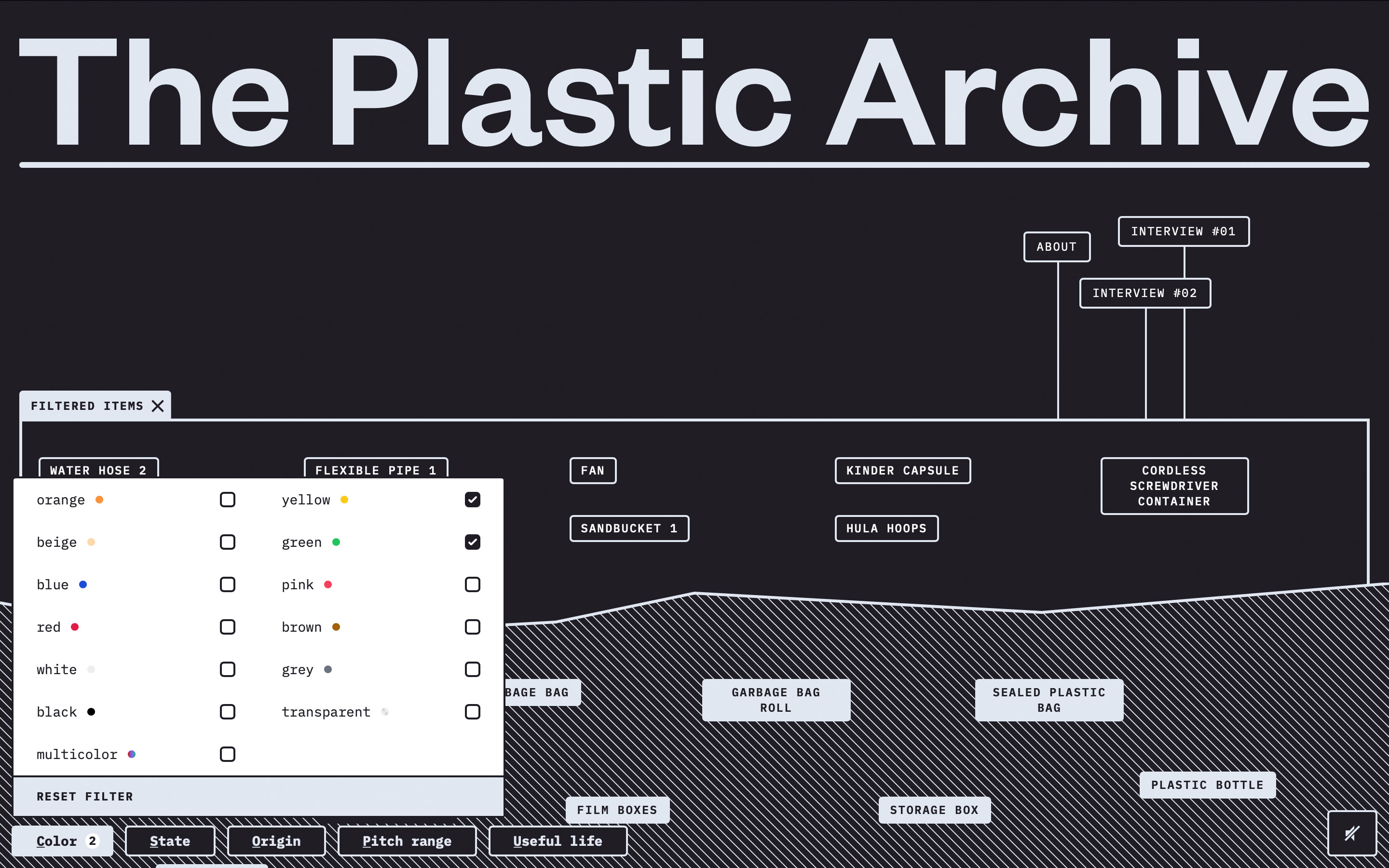Viewport: 1389px width, 868px height.
Task: Click the brown color dot icon
Action: (x=336, y=627)
